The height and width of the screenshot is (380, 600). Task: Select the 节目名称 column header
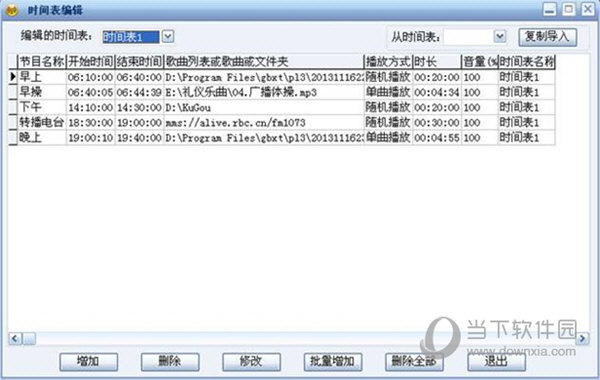point(42,62)
